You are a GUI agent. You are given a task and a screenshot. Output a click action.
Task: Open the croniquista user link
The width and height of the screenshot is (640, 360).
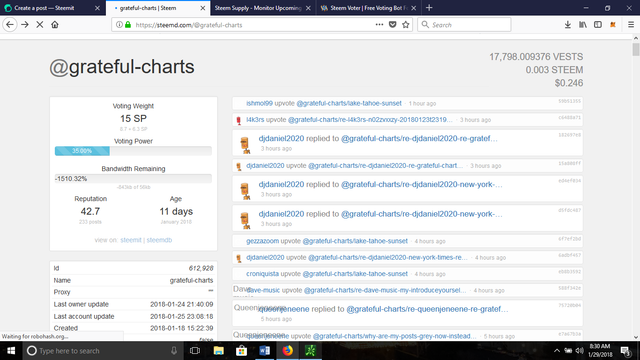tap(262, 274)
